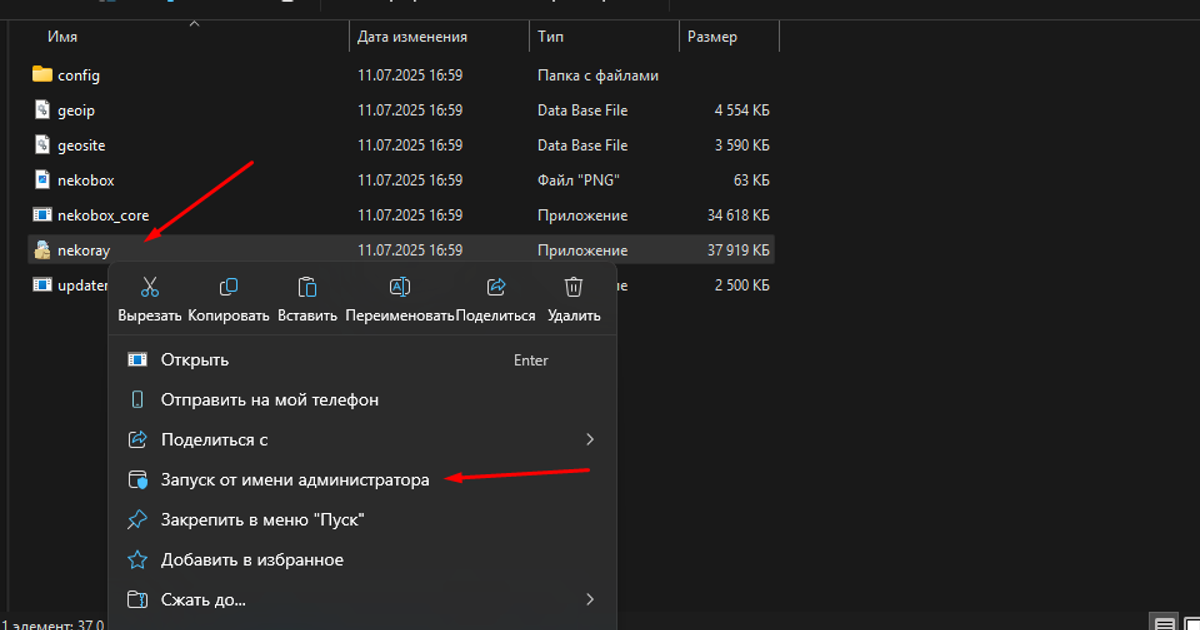Click the pin icon beside Закрепить в меню Пуск

(x=138, y=520)
